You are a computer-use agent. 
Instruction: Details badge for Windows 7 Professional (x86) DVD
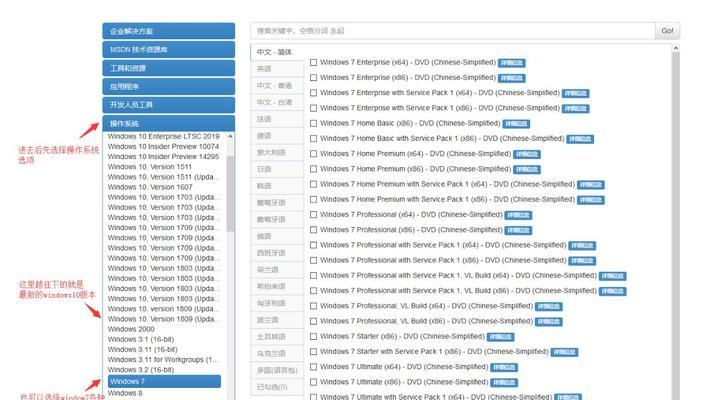coord(518,230)
